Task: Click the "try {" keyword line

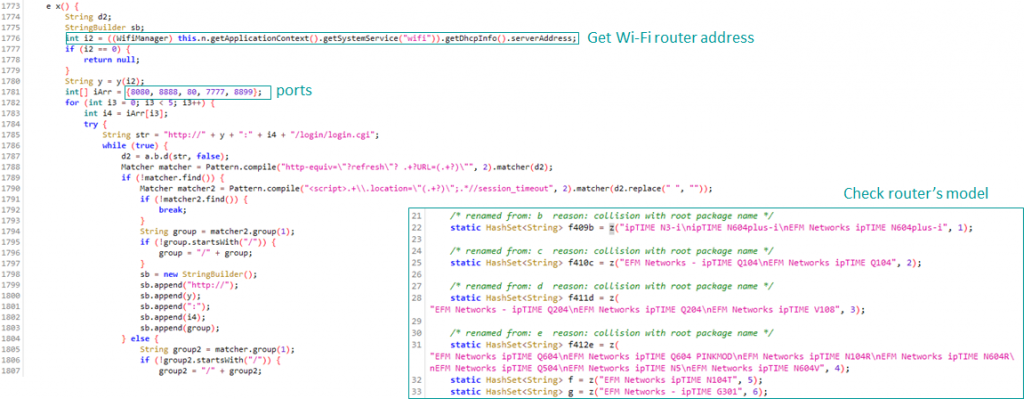Action: 95,123
